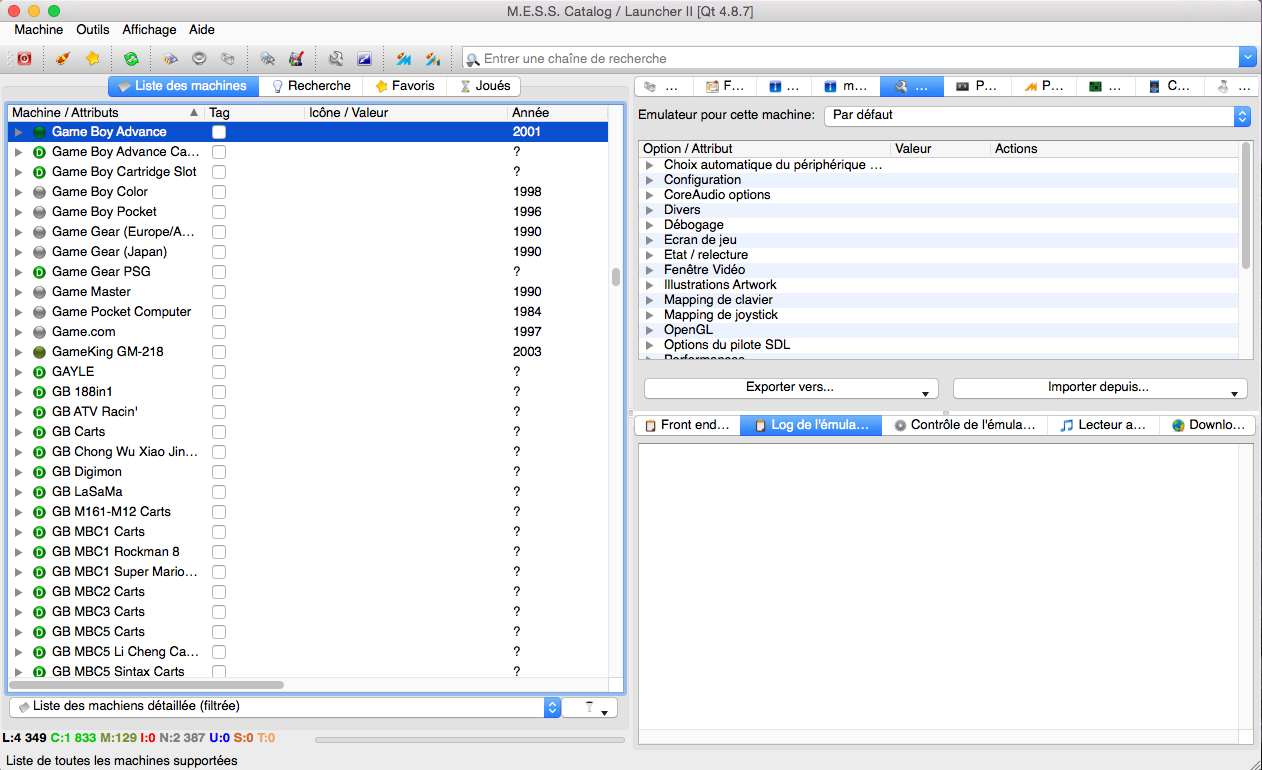
Task: Open the orange M icon tab labeled P...
Action: click(x=1043, y=87)
